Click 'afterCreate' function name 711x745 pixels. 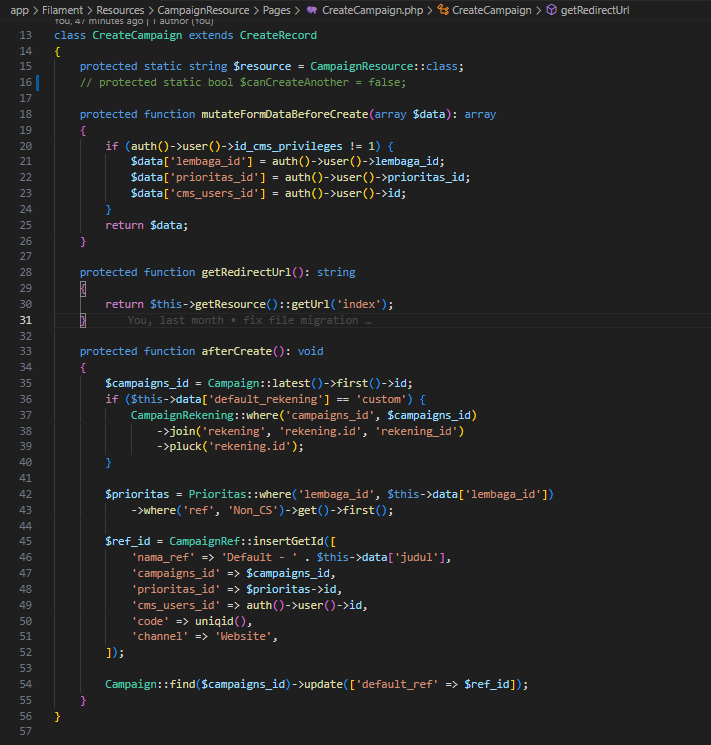[x=237, y=351]
